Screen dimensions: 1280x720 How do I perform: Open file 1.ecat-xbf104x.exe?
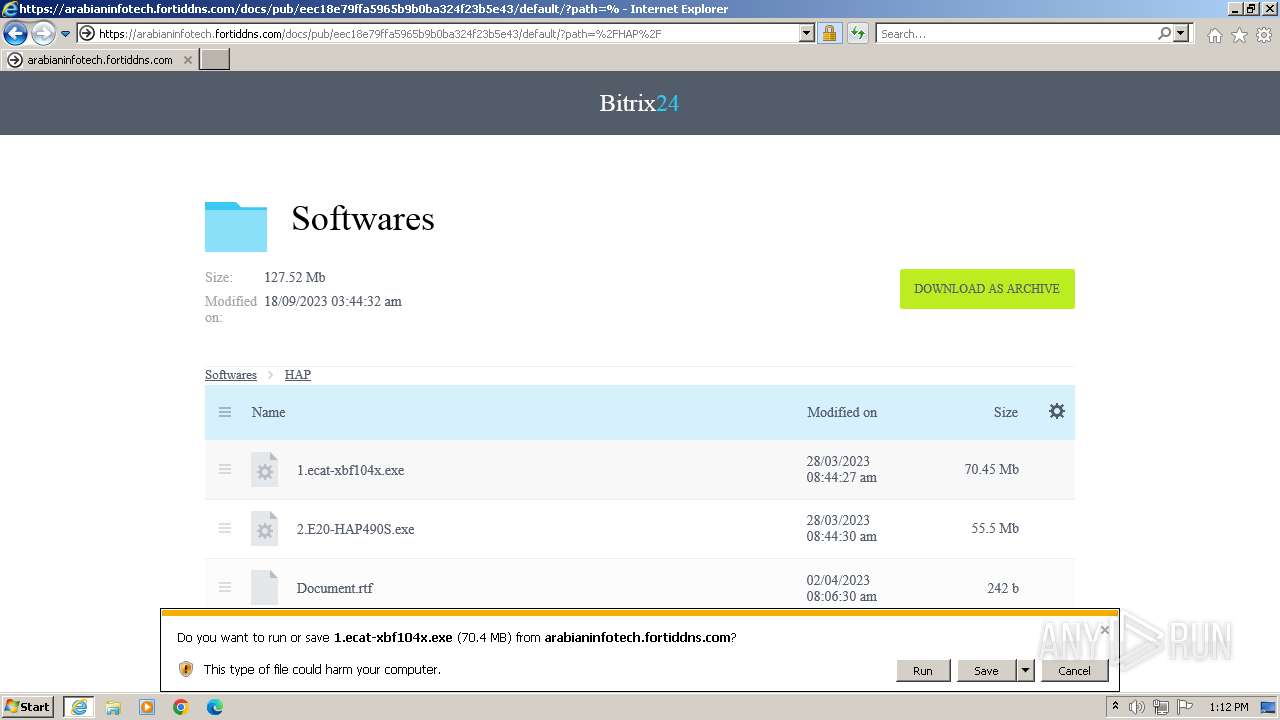(x=351, y=470)
